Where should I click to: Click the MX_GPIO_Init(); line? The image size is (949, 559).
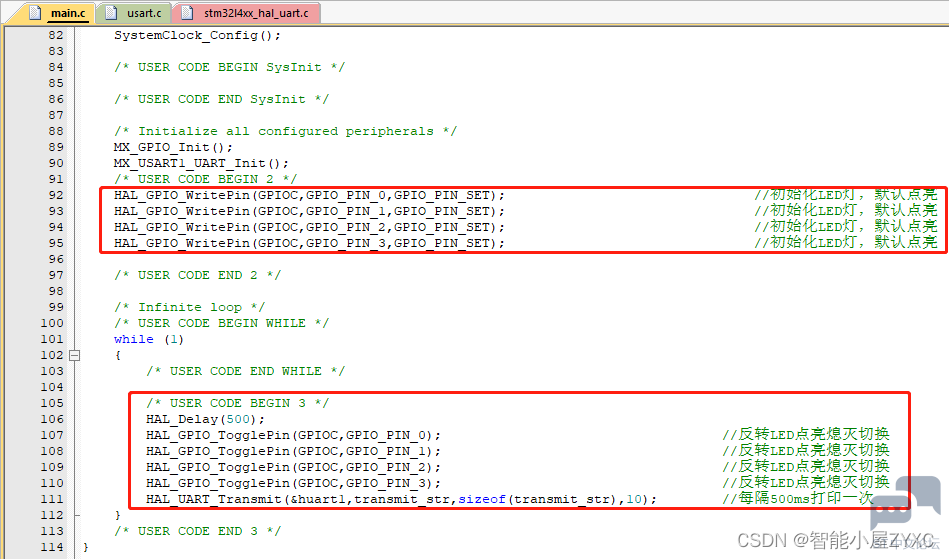[173, 147]
